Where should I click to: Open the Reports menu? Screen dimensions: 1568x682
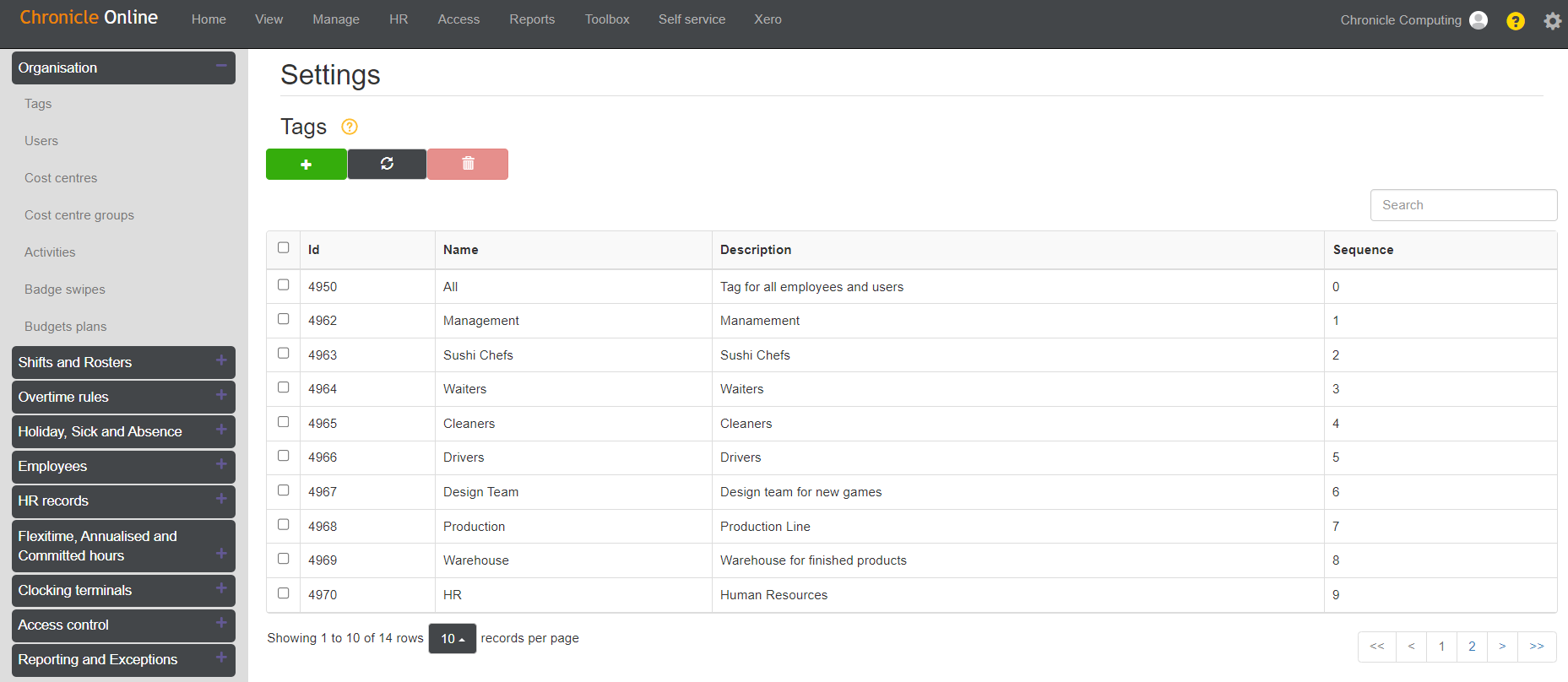(x=532, y=19)
